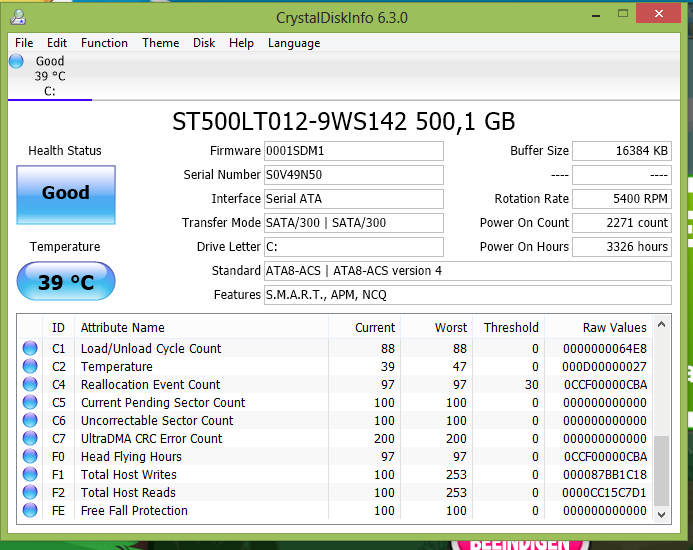Image resolution: width=693 pixels, height=550 pixels.
Task: Select the C: drive tab at top
Action: coord(50,76)
